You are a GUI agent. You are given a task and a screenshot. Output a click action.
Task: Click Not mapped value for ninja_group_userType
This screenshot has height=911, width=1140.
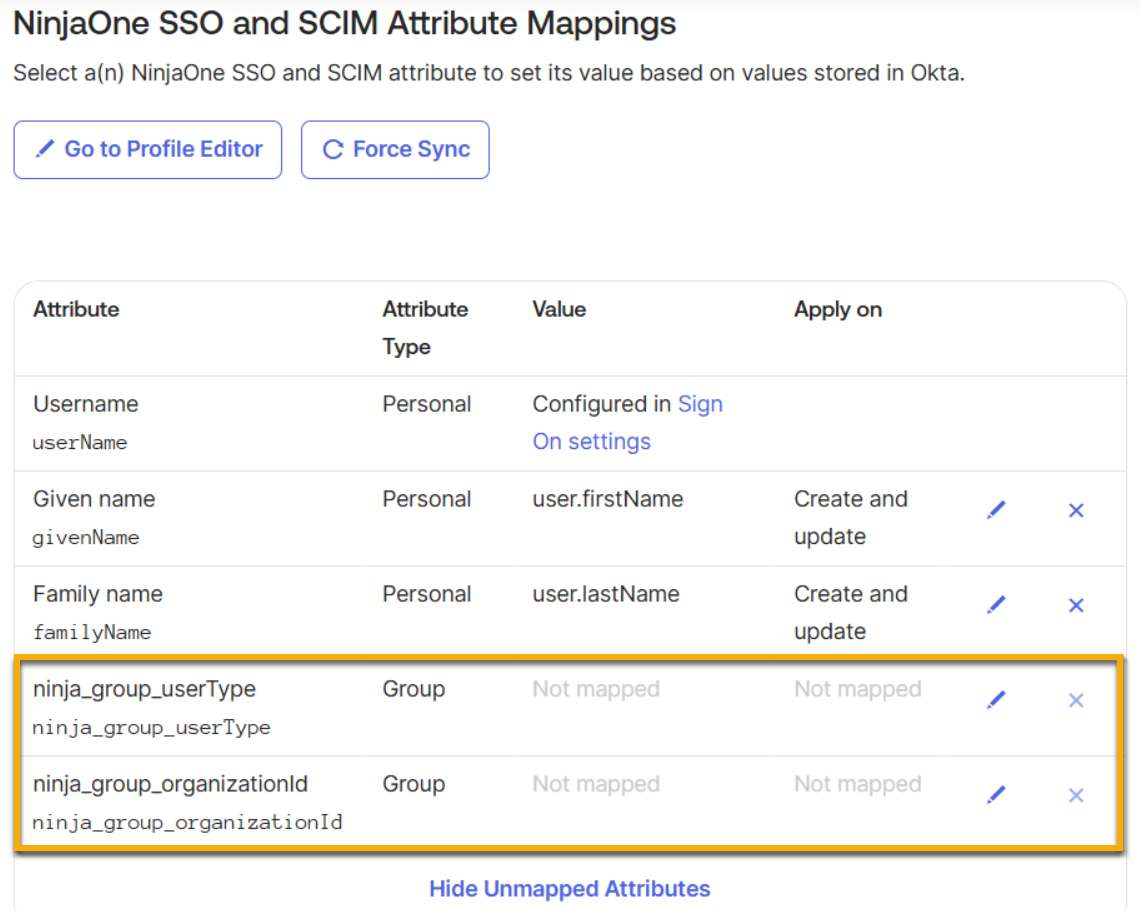pos(596,689)
